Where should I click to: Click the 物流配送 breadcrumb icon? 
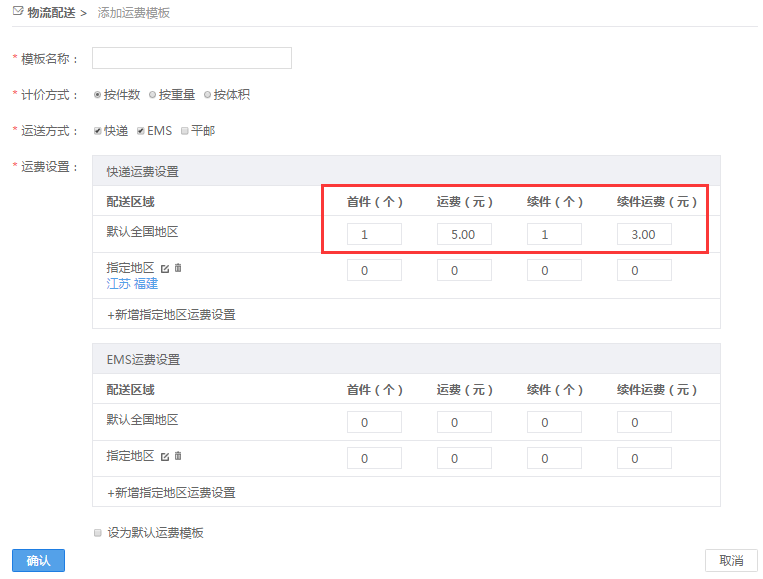(x=17, y=12)
